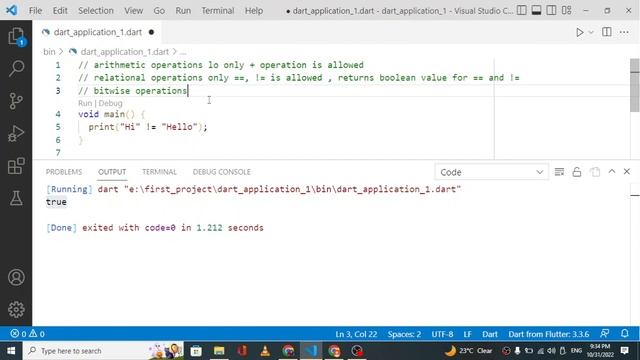Screen dimensions: 640x360
Task: Open the Manage gear menu
Action: (x=16, y=309)
